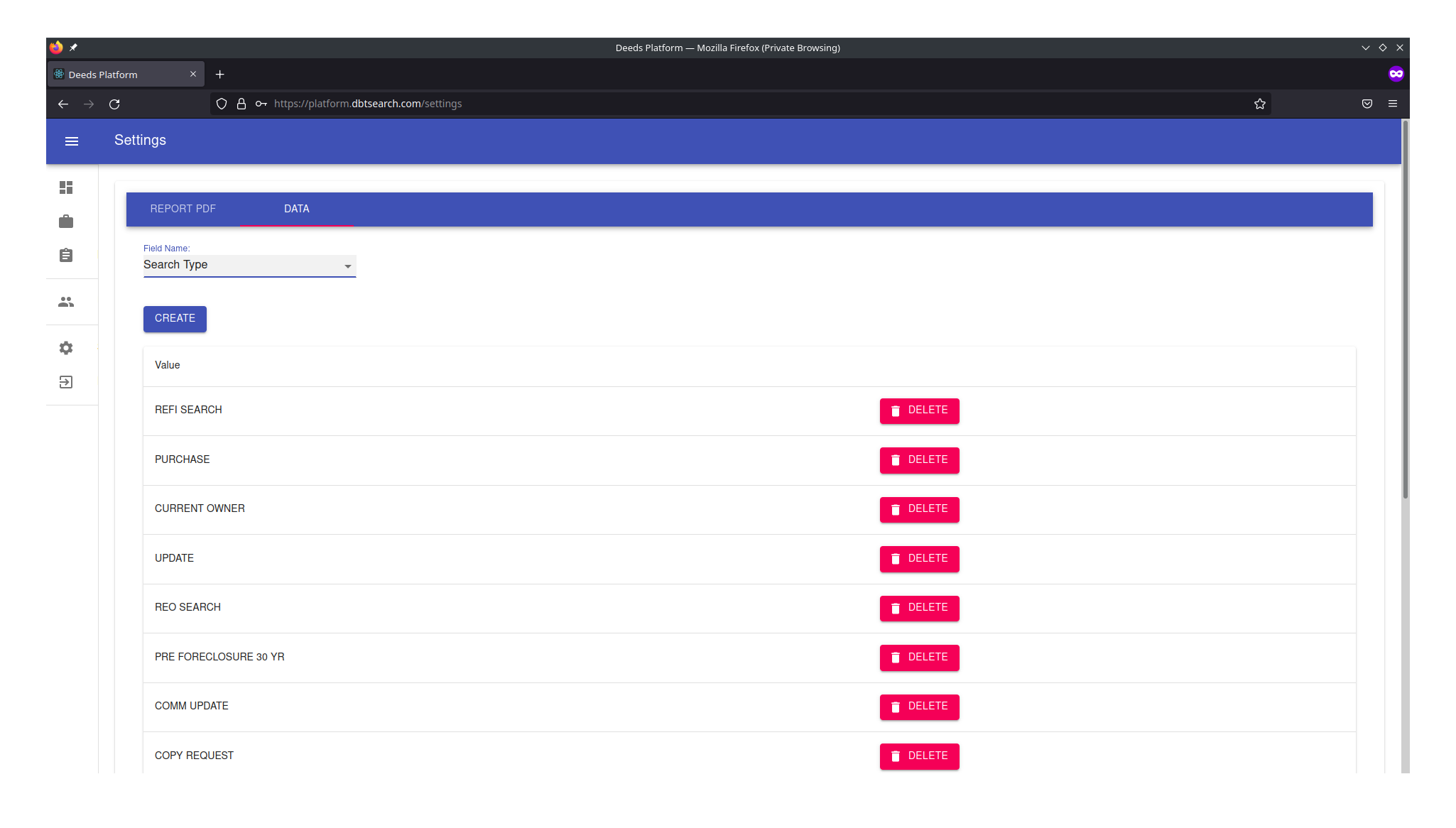
Task: Open the briefcase sidebar icon
Action: click(x=66, y=222)
